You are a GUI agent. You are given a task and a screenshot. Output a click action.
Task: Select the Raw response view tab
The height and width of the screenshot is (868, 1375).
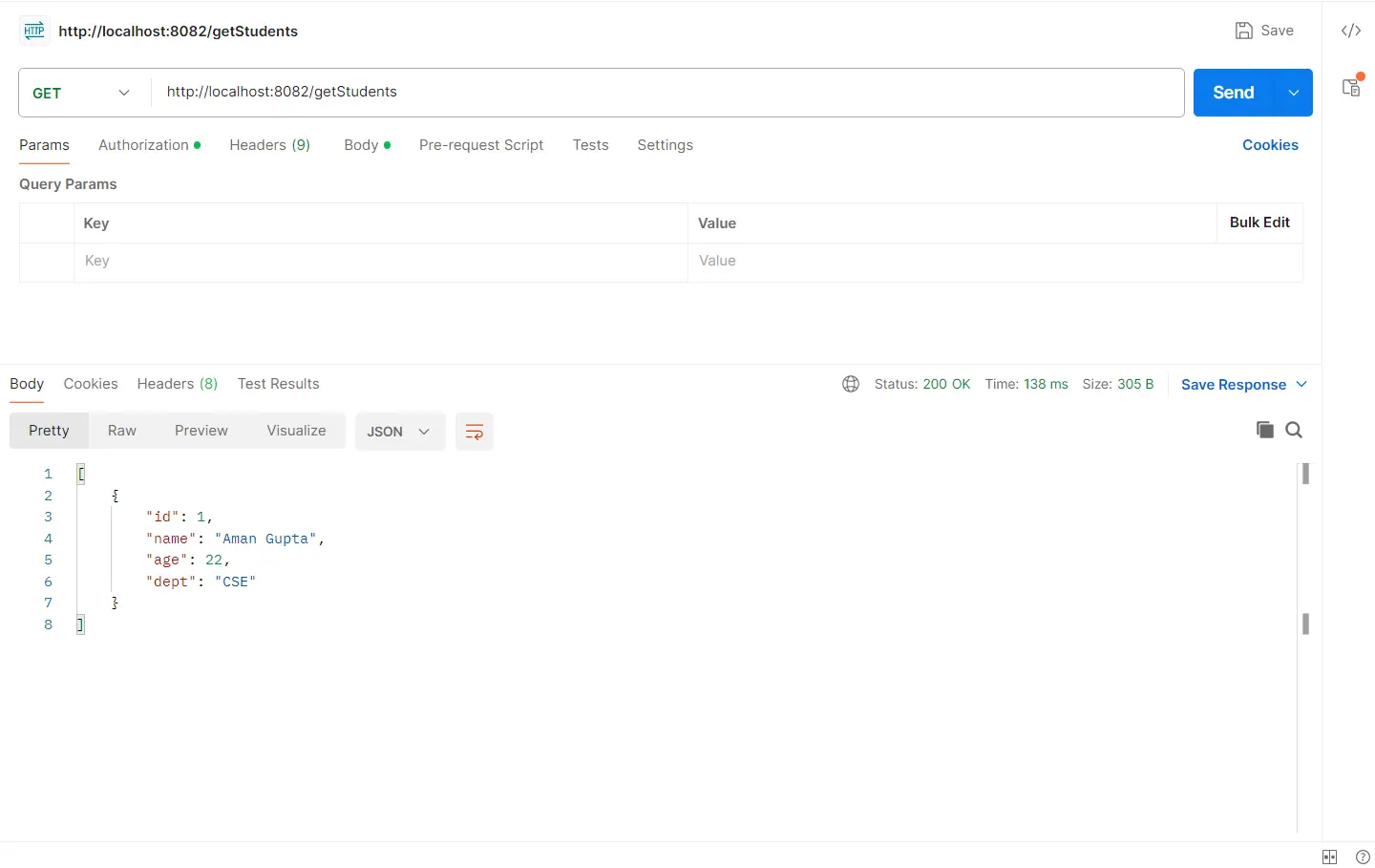[x=121, y=431]
